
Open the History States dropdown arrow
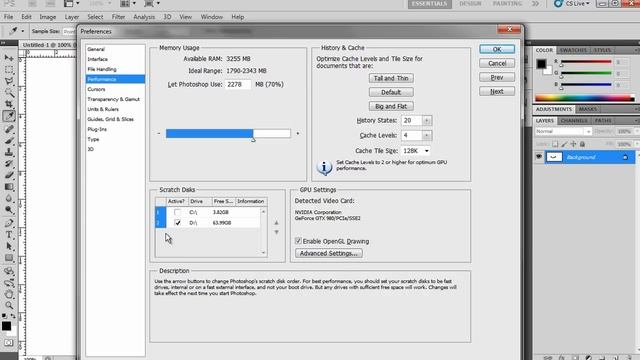pyautogui.click(x=427, y=120)
